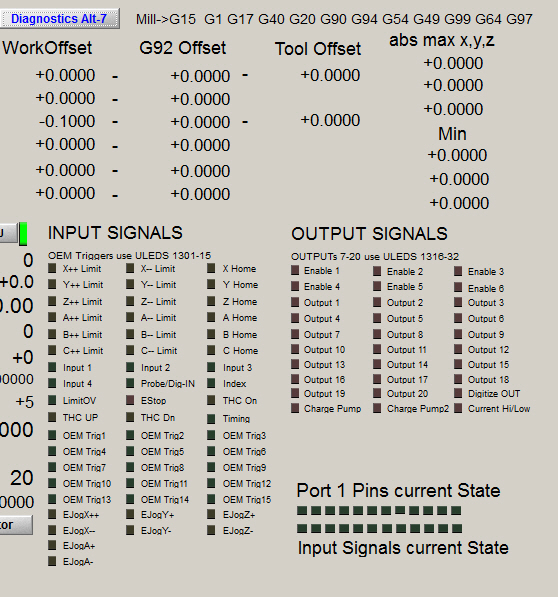Click the Enable 2 output LED
Screen dimensions: 558x597
tap(377, 271)
